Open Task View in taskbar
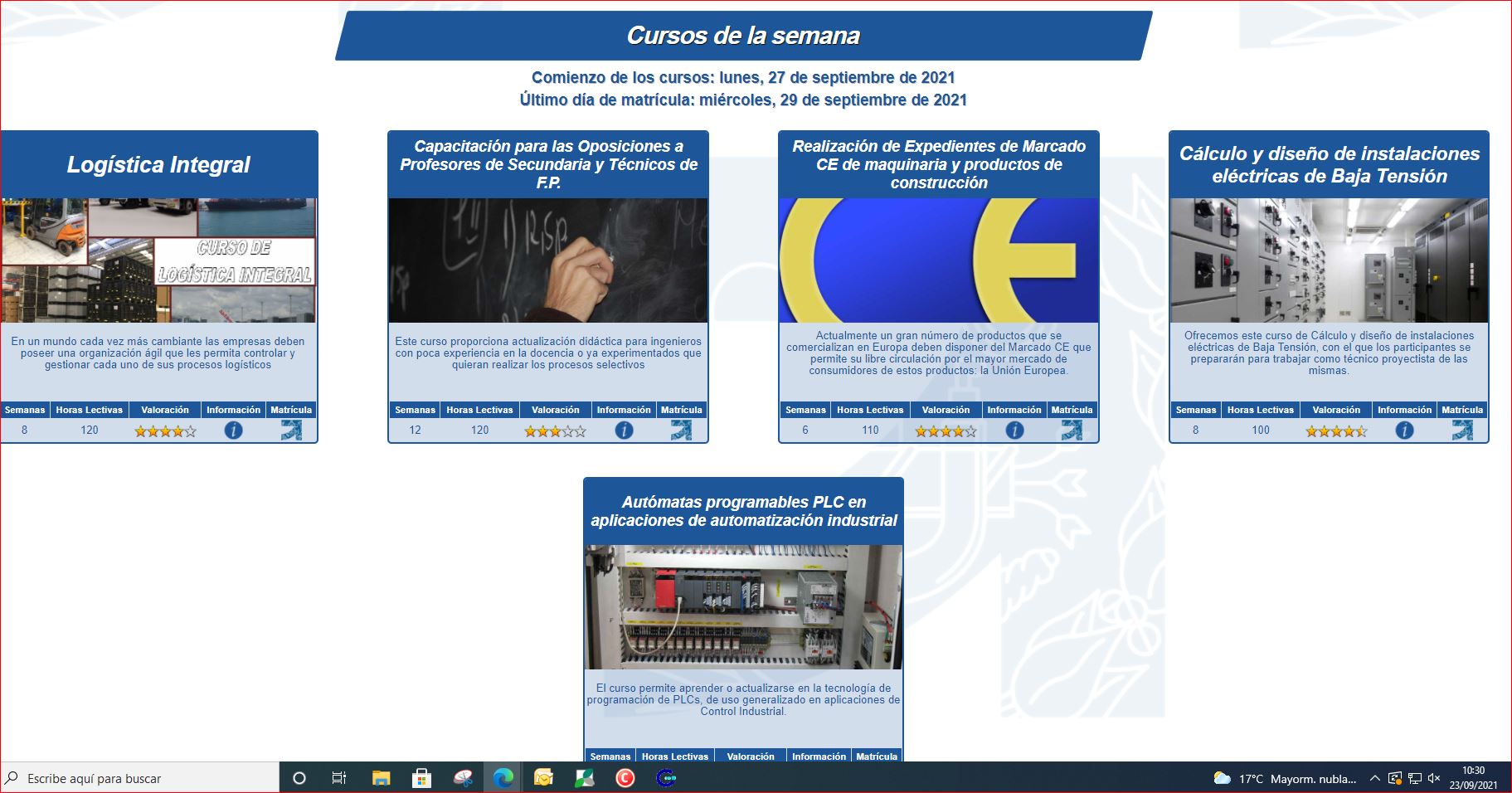This screenshot has width=1512, height=793. click(339, 778)
